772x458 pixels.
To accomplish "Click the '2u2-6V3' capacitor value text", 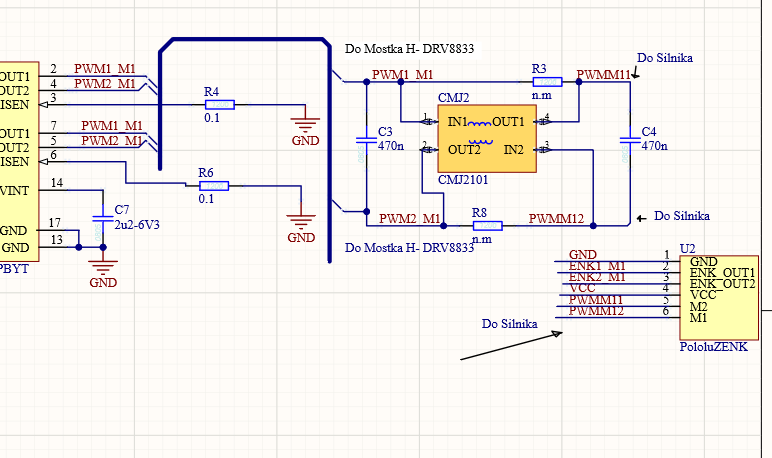I will click(137, 225).
